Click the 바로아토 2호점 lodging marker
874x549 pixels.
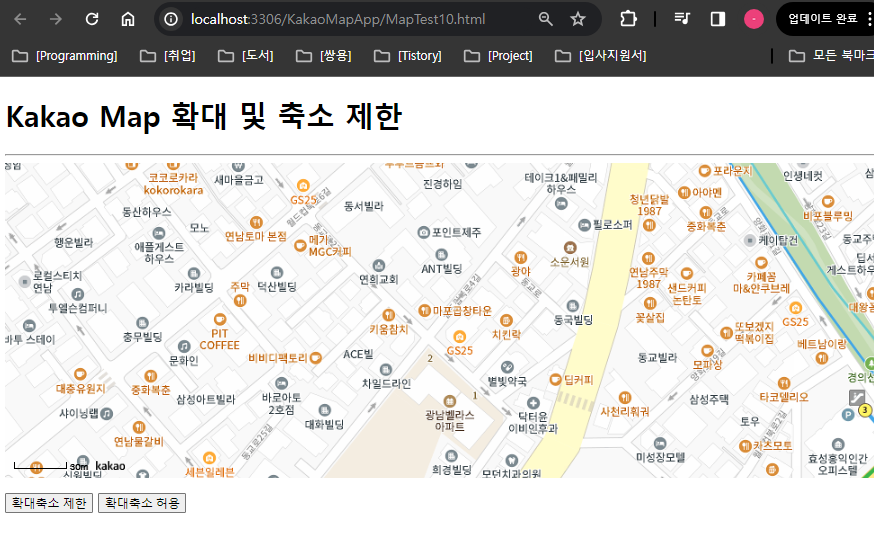pyautogui.click(x=281, y=383)
